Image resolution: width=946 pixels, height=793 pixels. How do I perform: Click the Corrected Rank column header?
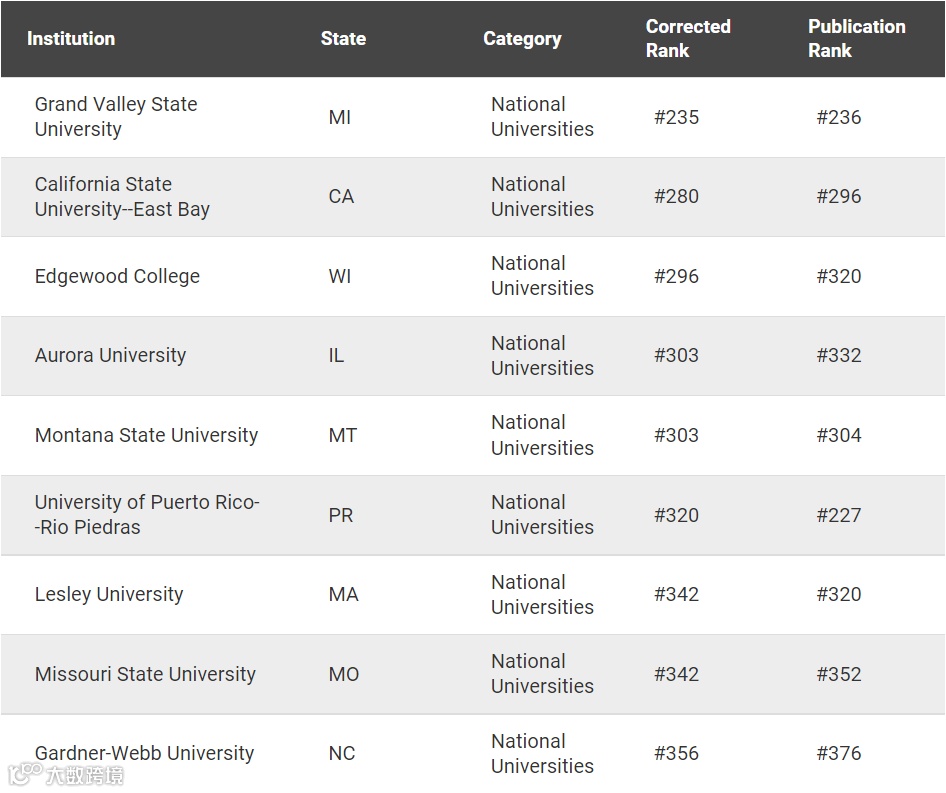688,39
